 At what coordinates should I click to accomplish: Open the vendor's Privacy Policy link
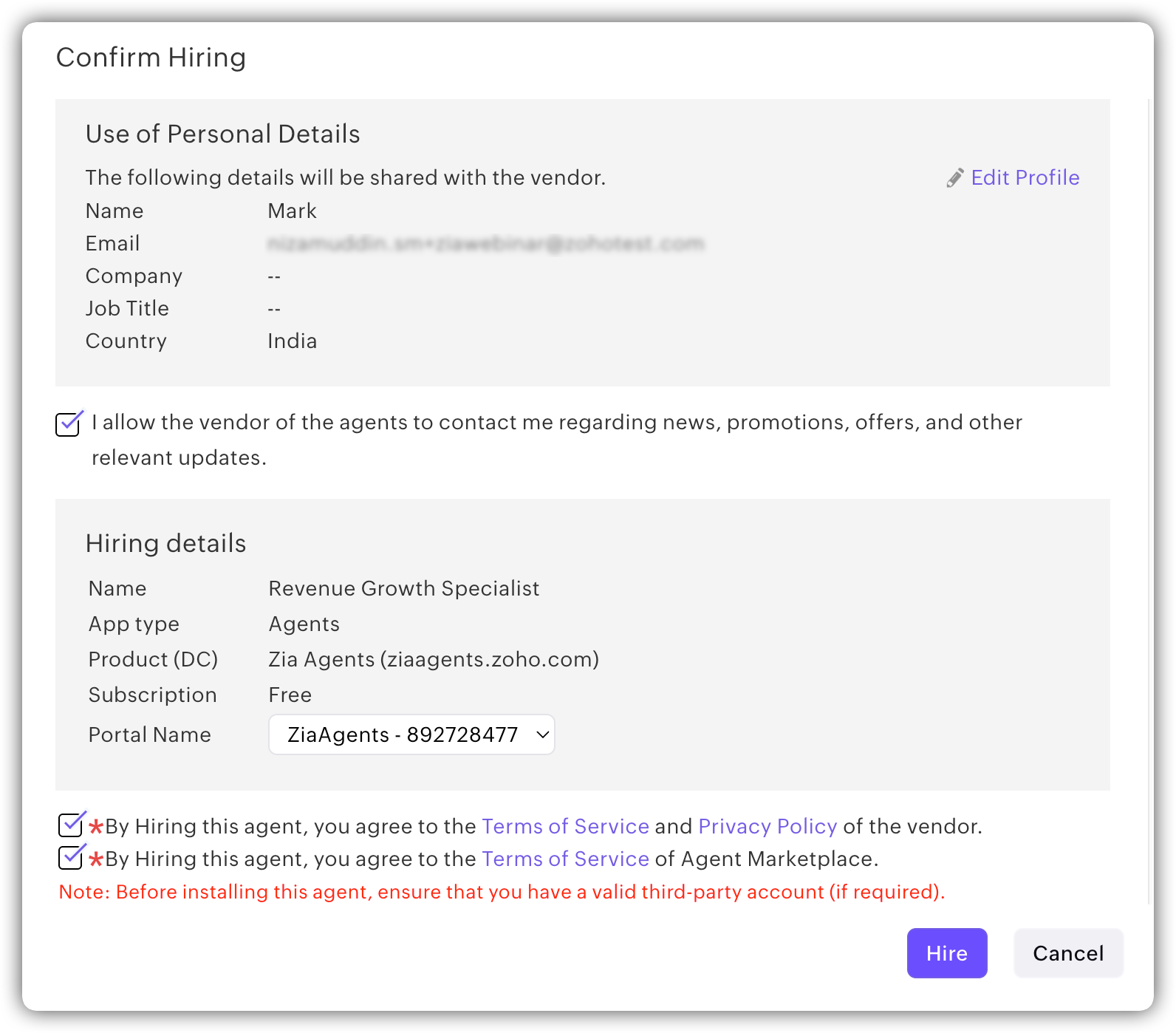pyautogui.click(x=768, y=826)
